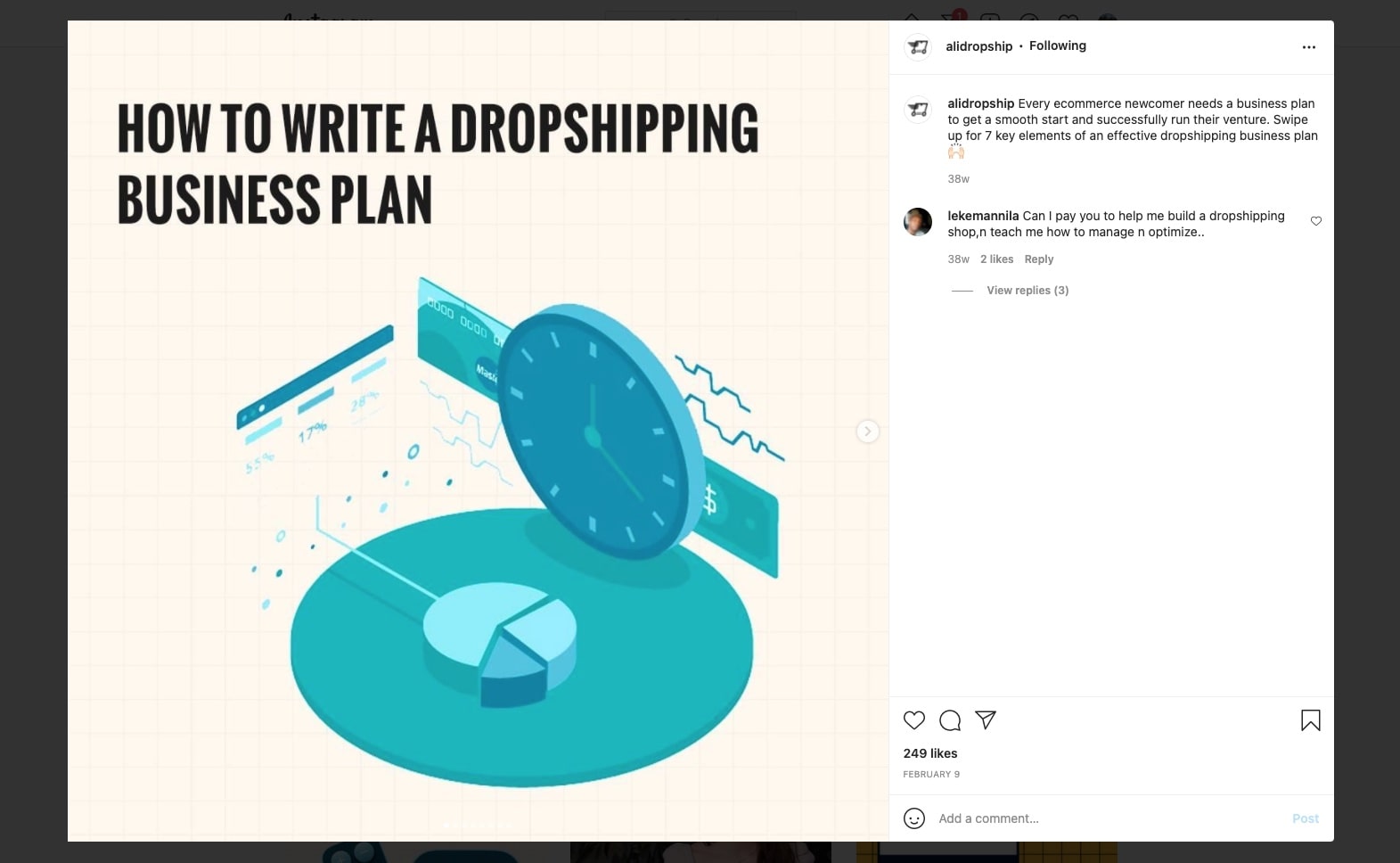
Task: Like lekemannila's comment with the small heart
Action: pyautogui.click(x=1316, y=221)
